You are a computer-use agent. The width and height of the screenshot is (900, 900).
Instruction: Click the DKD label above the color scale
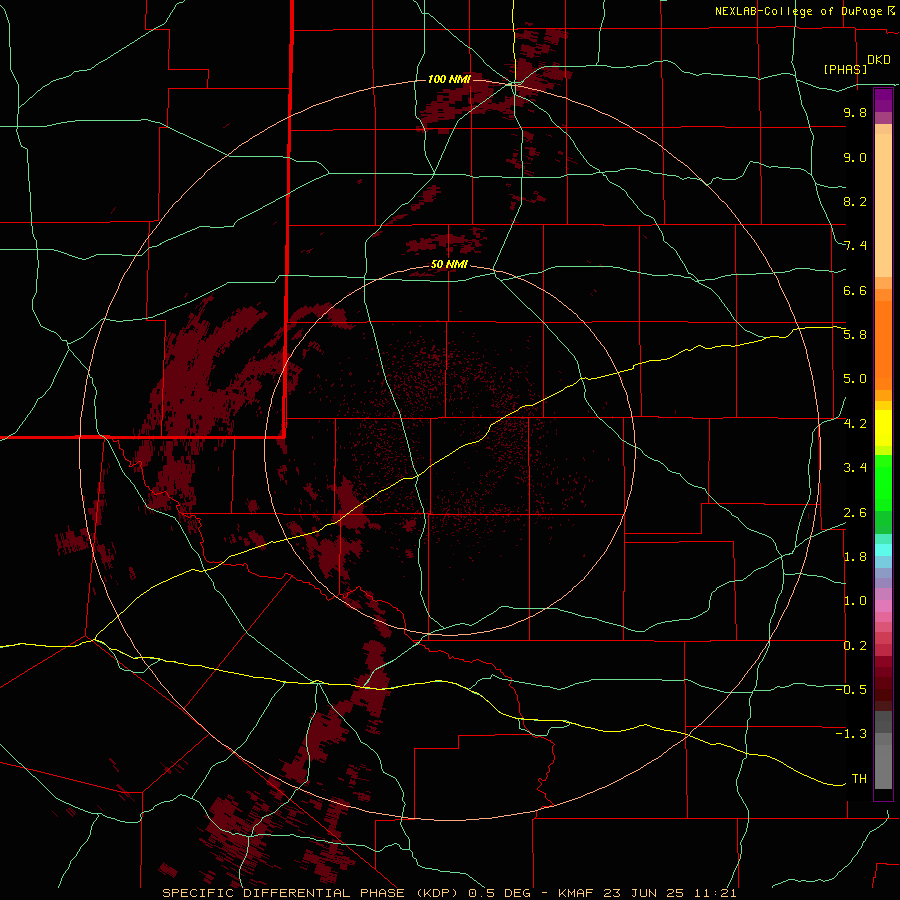point(879,60)
